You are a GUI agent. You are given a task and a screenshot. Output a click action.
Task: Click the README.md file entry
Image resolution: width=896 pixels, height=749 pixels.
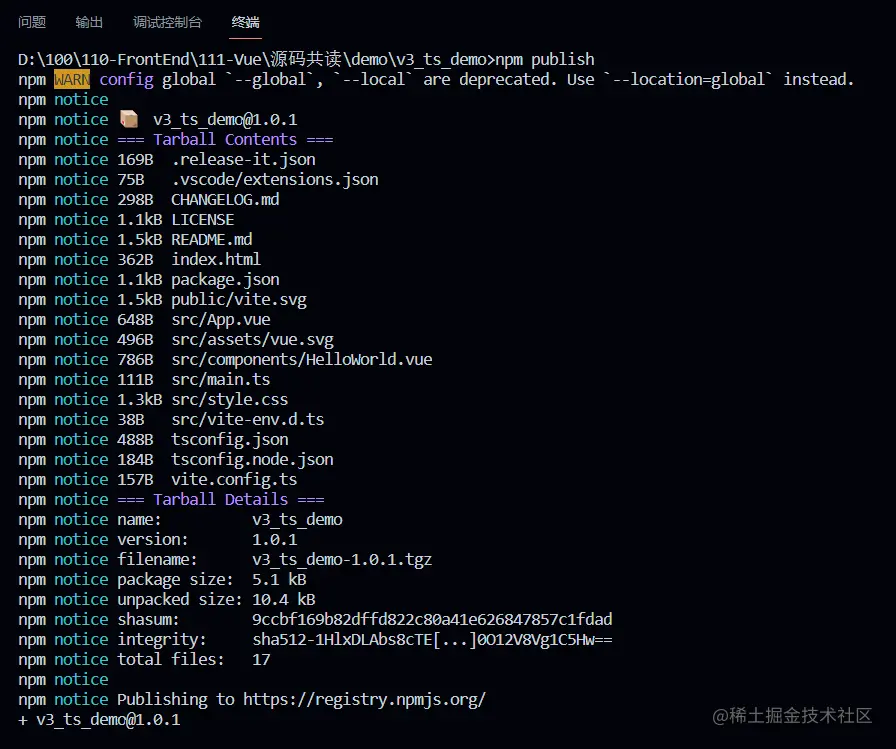tap(211, 239)
